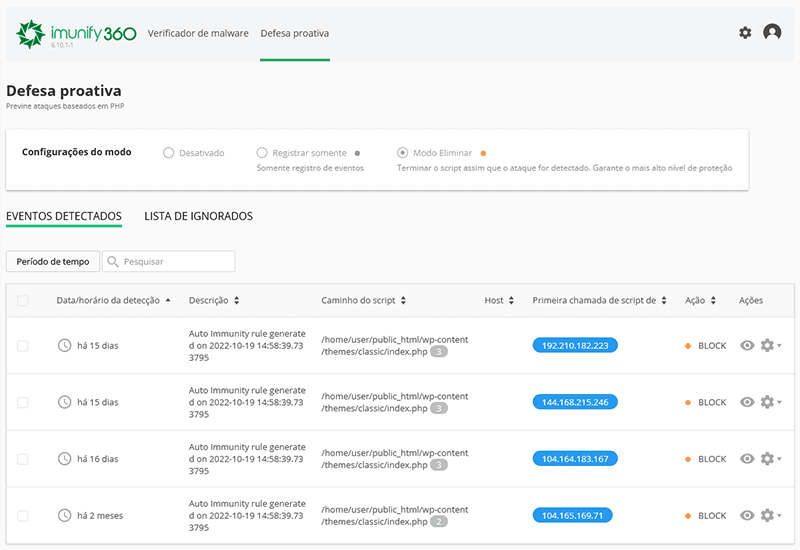Click IP 144.168.215.246 badge
The width and height of the screenshot is (800, 550).
coord(575,402)
